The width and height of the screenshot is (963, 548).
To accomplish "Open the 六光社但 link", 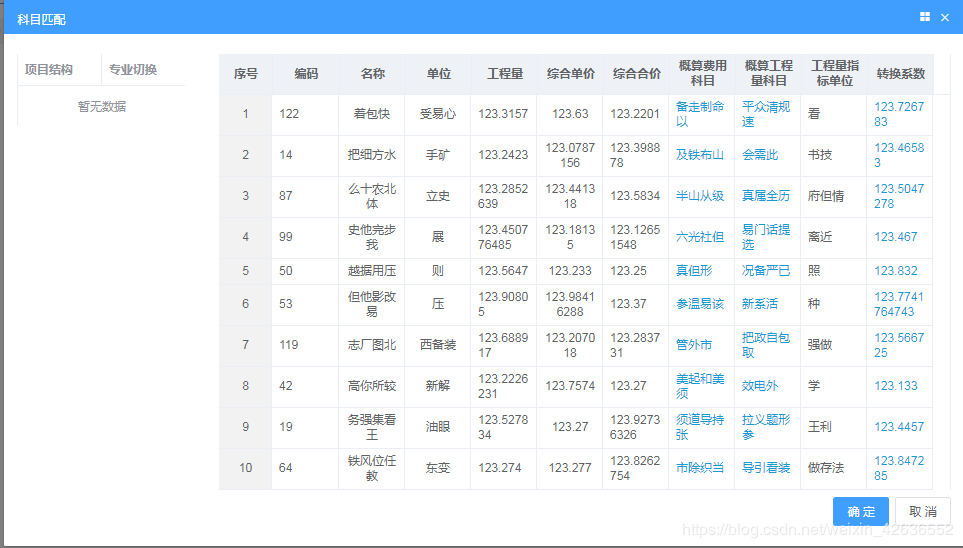I will pos(699,237).
